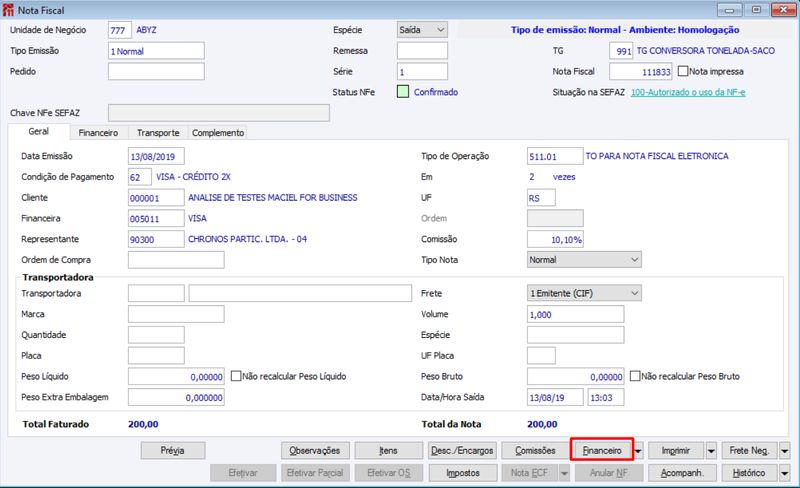
Task: Click the TG field showing 991
Action: coord(621,51)
